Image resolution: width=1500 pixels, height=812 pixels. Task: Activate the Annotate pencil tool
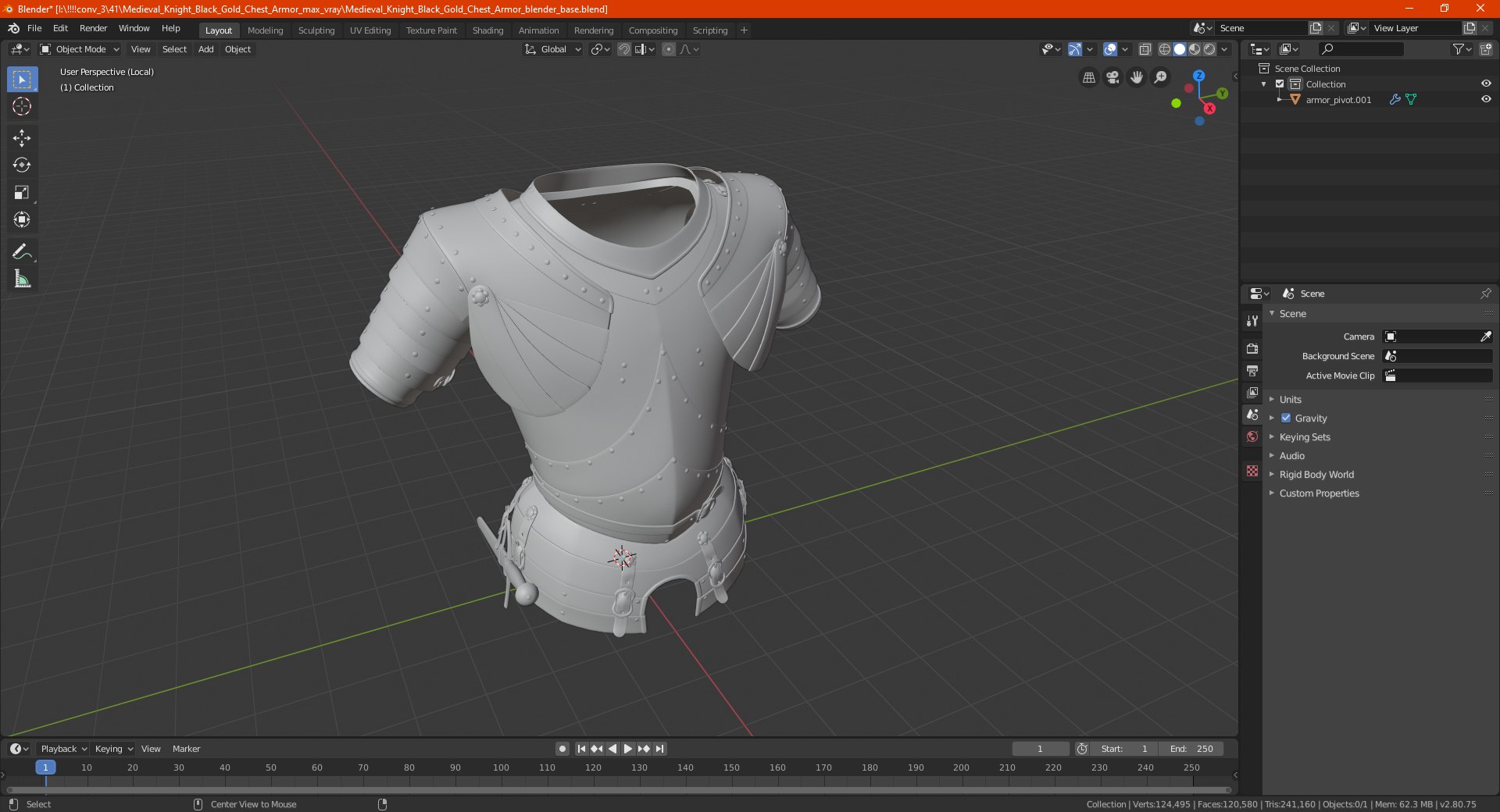click(x=22, y=251)
